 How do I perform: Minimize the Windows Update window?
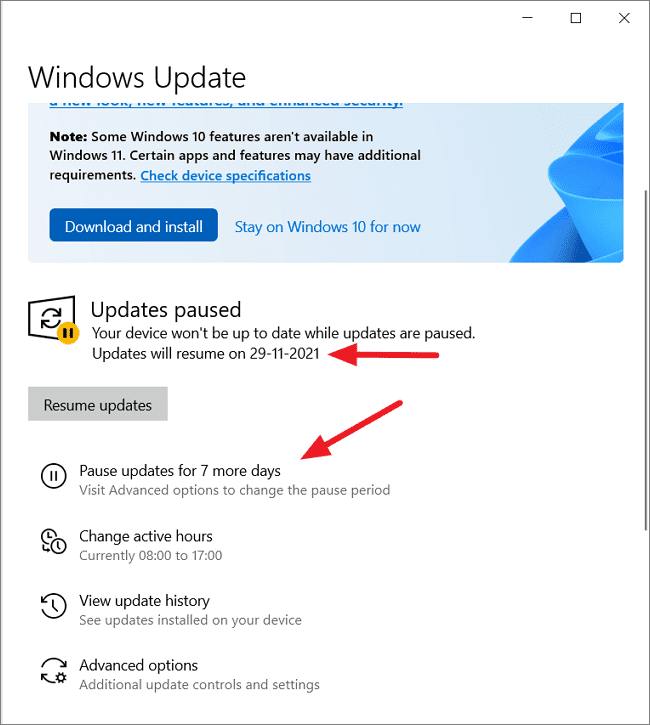click(527, 18)
